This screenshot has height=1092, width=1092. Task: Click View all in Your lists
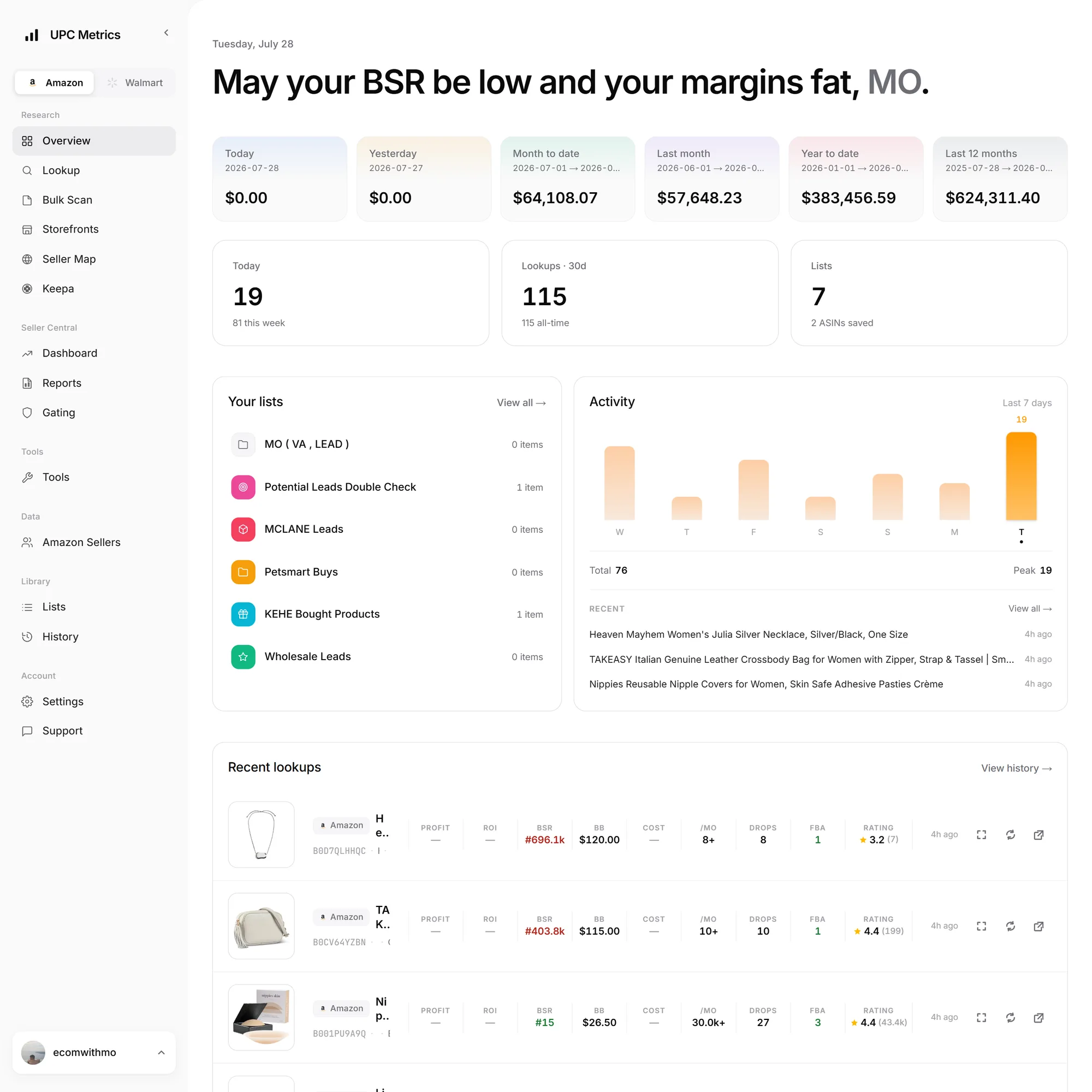tap(521, 402)
